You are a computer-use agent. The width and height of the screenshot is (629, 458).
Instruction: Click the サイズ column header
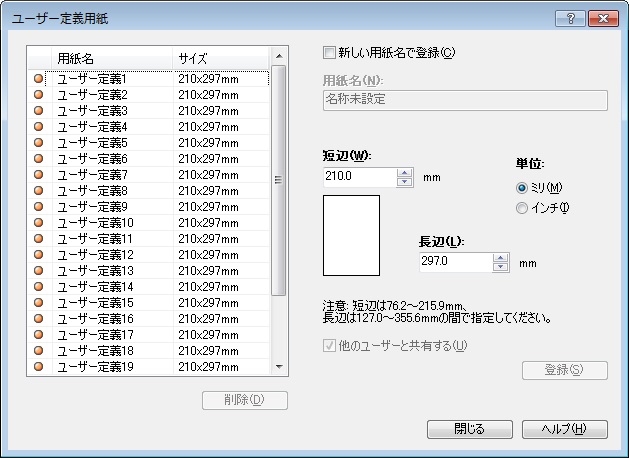[x=220, y=58]
